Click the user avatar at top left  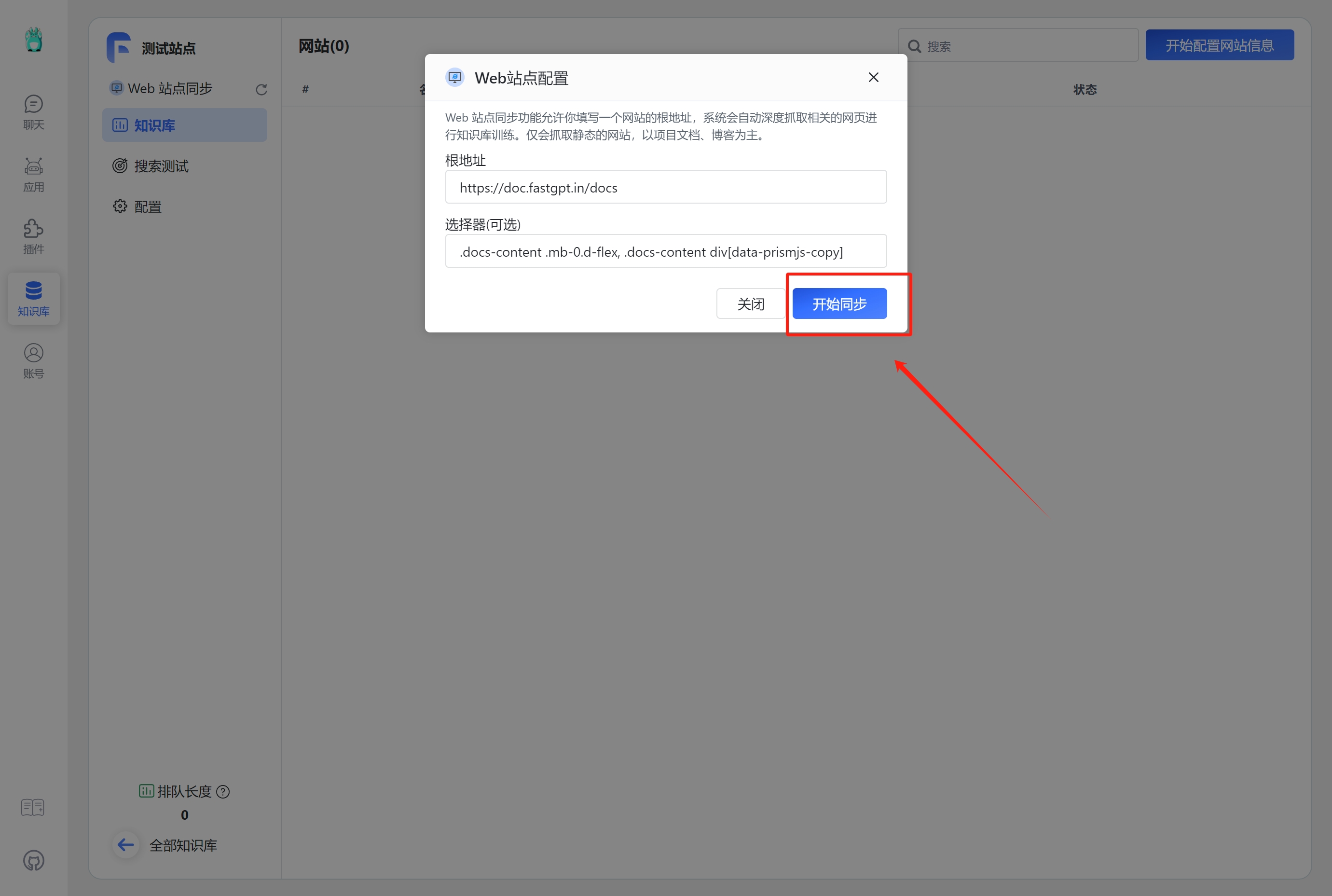click(34, 40)
